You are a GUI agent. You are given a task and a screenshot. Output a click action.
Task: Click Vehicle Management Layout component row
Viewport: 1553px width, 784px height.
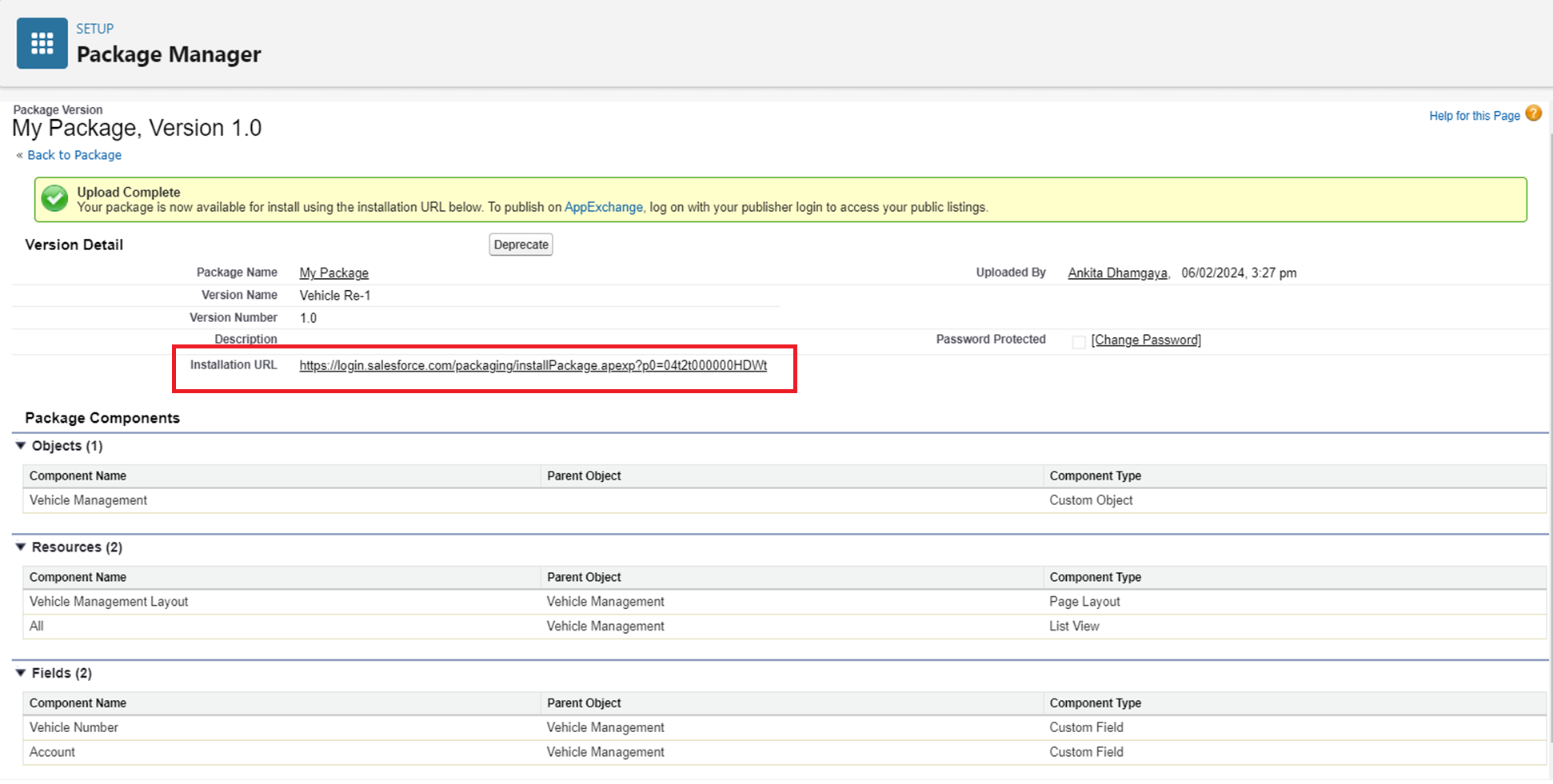(109, 602)
